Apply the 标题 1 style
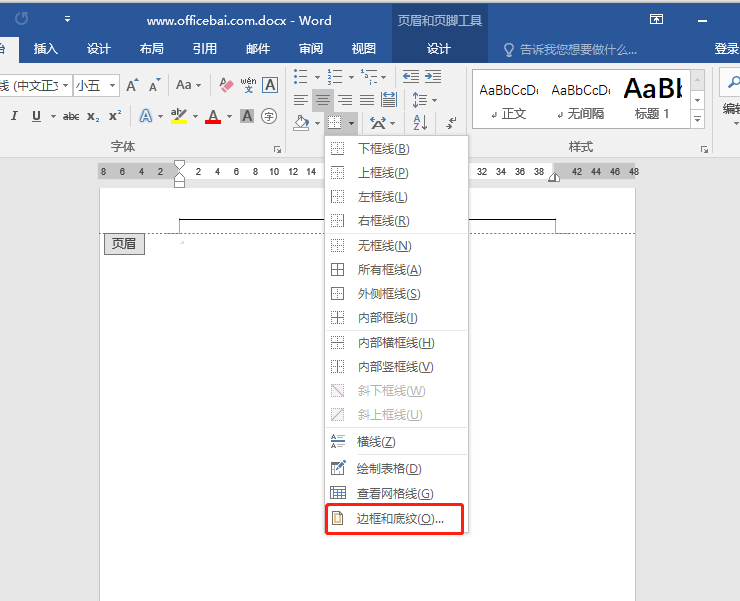The image size is (740, 601). pos(653,101)
